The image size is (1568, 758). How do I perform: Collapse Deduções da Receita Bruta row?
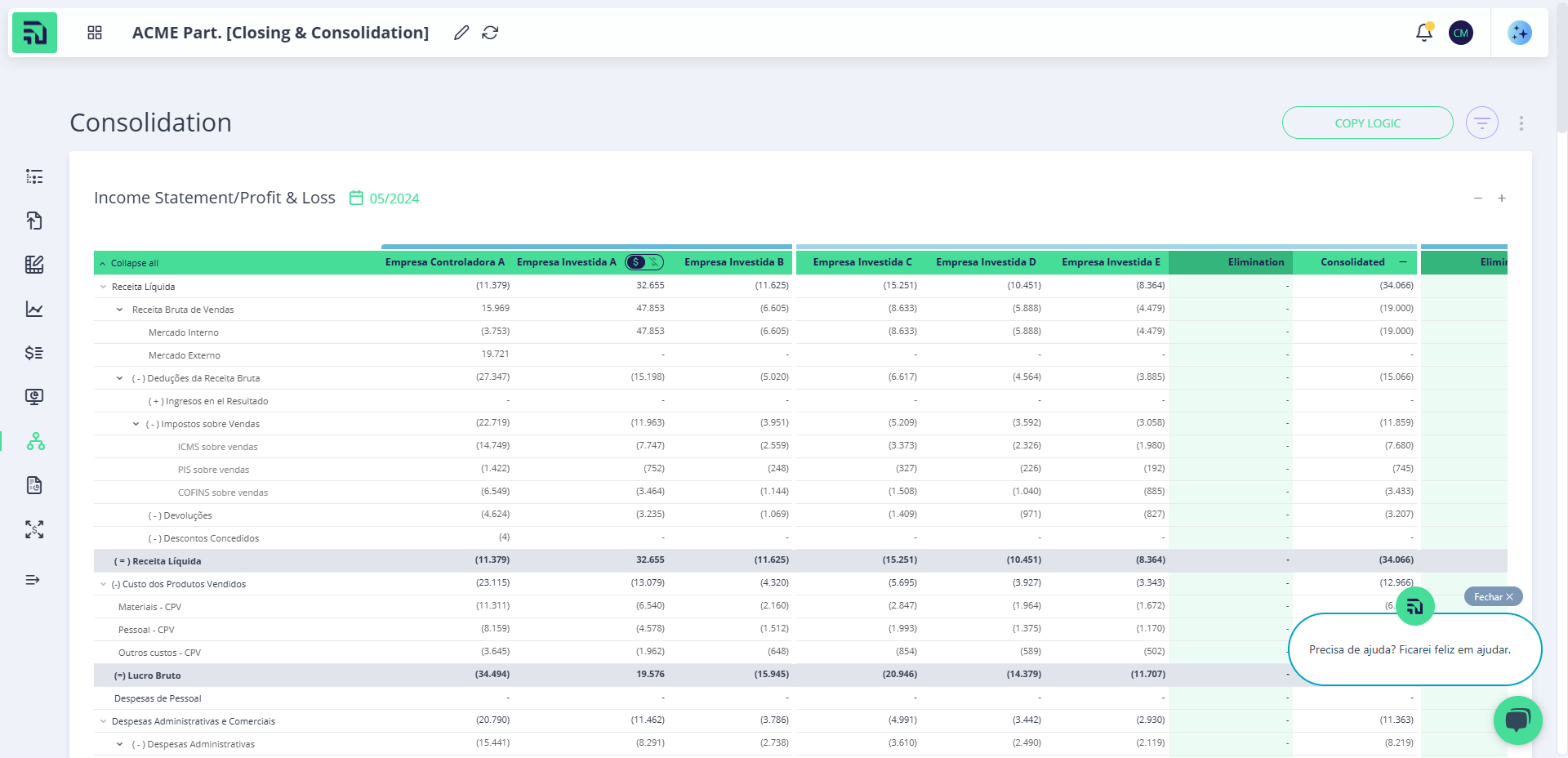[119, 378]
